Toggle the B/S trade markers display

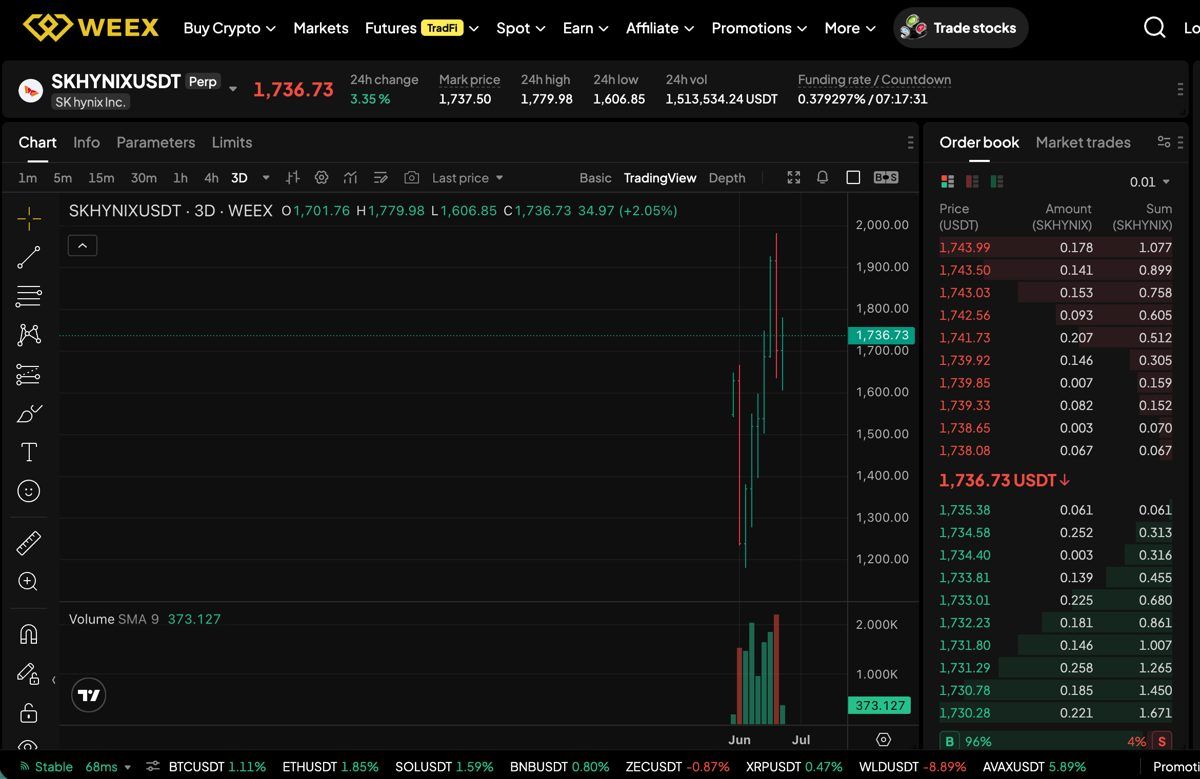886,178
